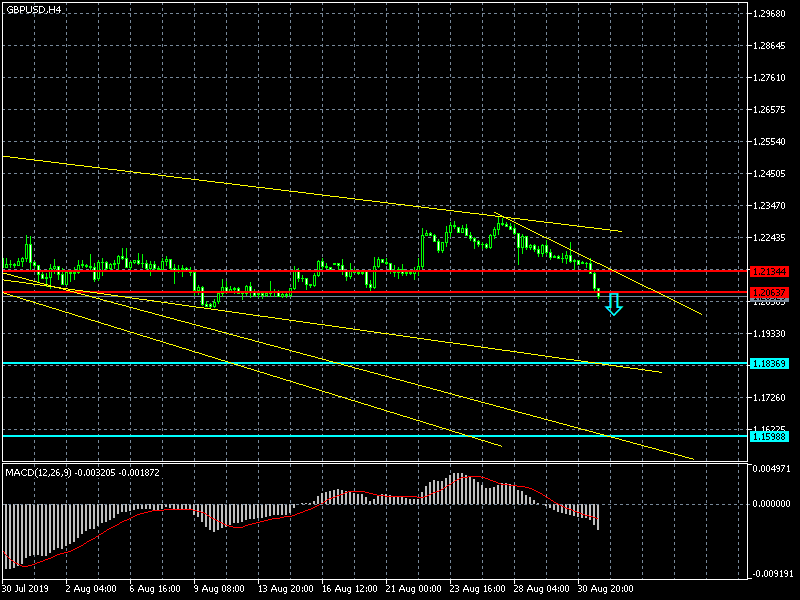The height and width of the screenshot is (600, 800).
Task: Click the 1.28645 price axis value
Action: pos(769,46)
